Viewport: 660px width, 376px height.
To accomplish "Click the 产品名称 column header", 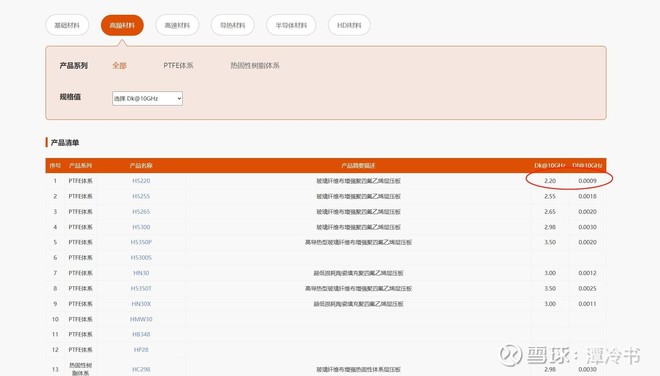I will (141, 165).
